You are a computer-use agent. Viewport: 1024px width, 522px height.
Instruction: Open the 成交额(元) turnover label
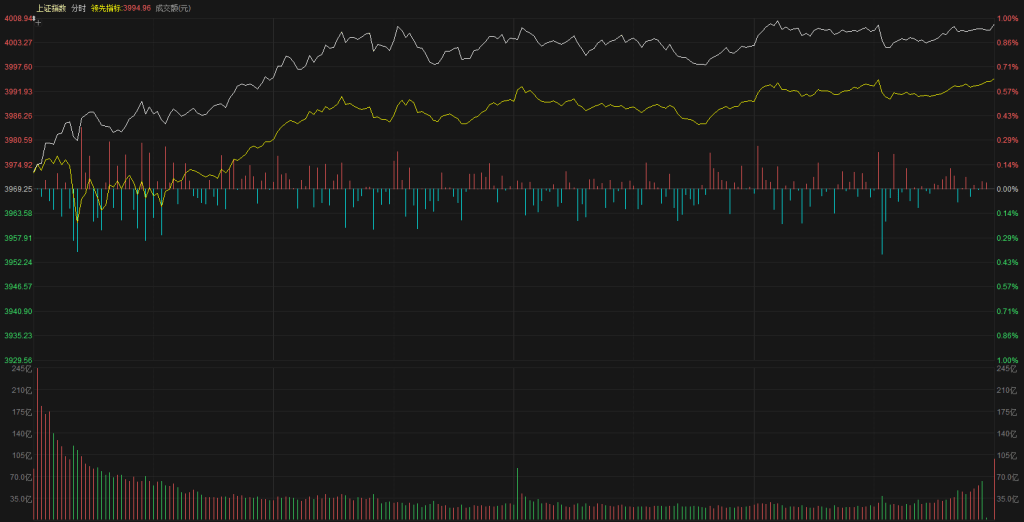(173, 8)
